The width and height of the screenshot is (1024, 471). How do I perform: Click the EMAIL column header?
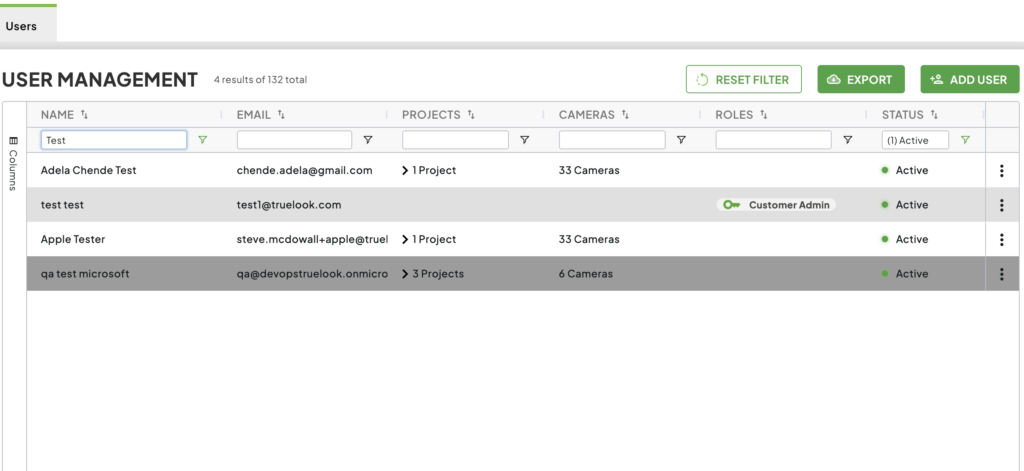[253, 114]
